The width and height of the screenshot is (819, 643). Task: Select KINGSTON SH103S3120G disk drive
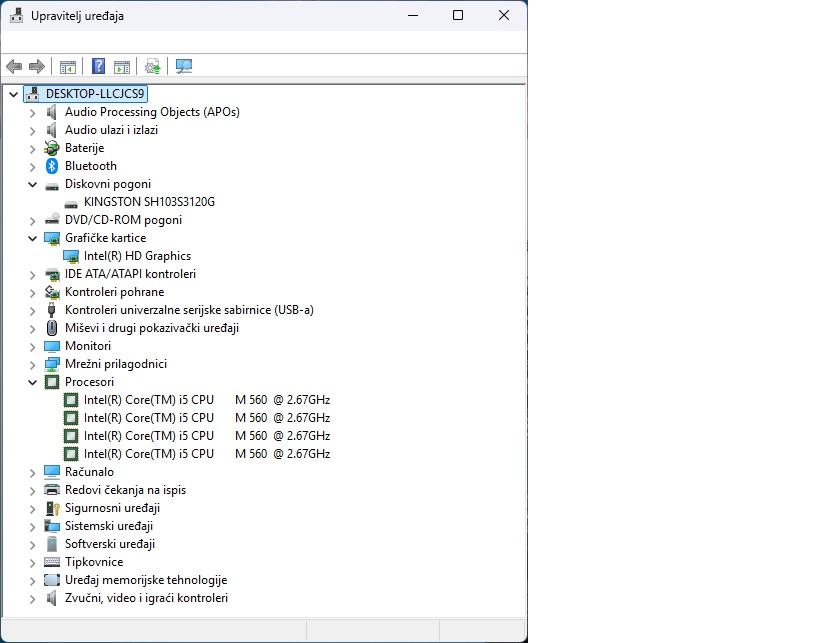[149, 202]
